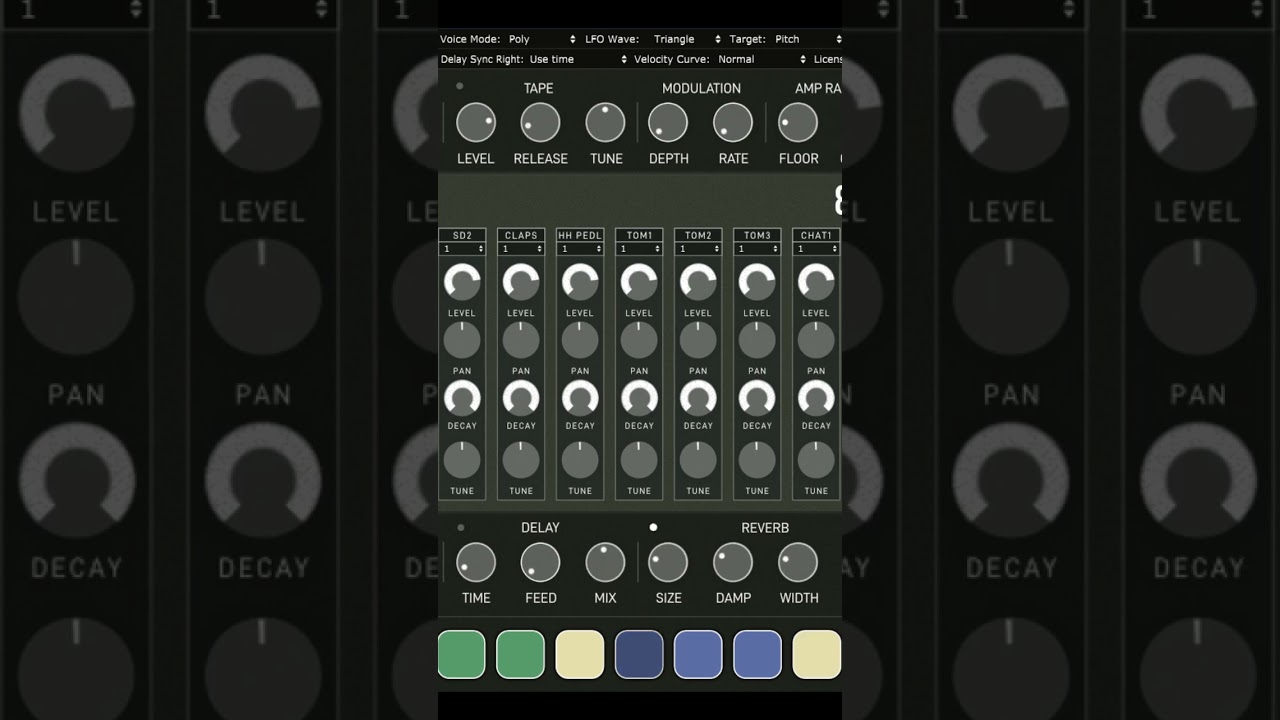Click the CHAT1 DECAY knob

pyautogui.click(x=816, y=399)
